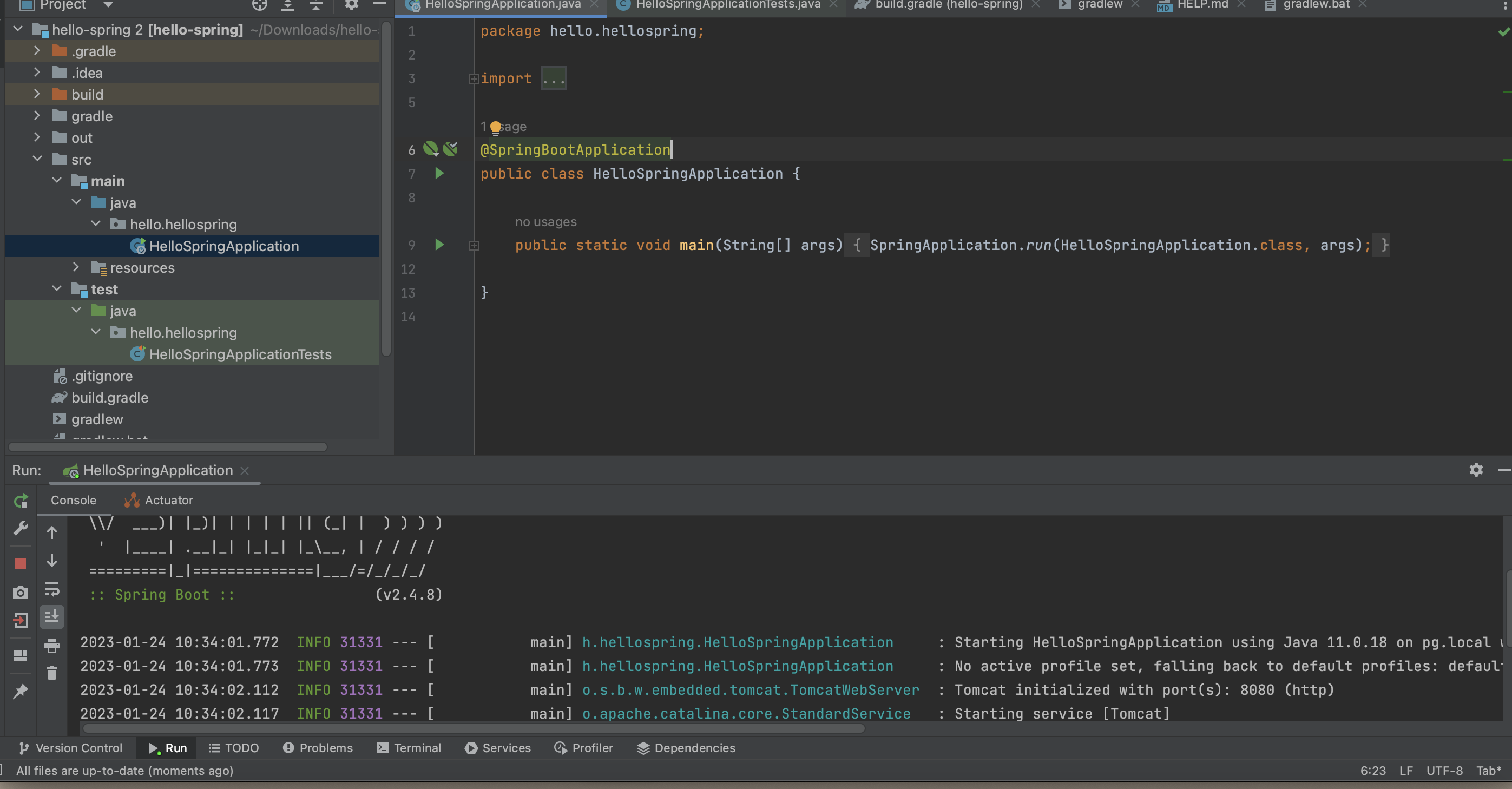Click Spring bean gutter icon on line 6
1512x789 pixels.
click(431, 149)
